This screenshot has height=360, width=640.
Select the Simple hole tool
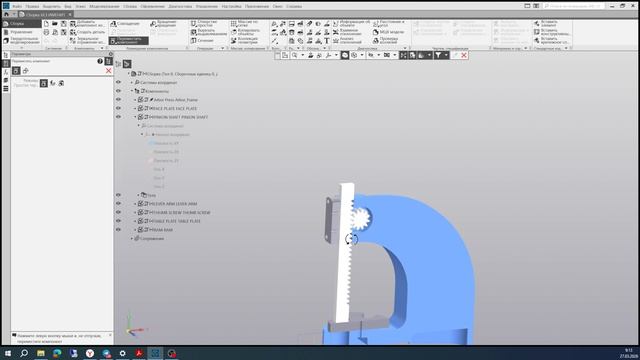205,24
